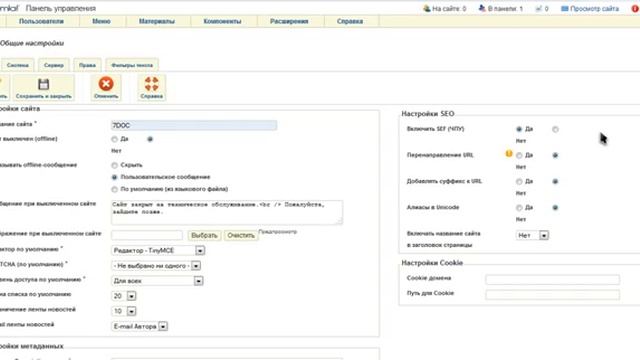This screenshot has width=640, height=360.
Task: Click the 'На сайте: 0' visitors icon
Action: tap(427, 8)
